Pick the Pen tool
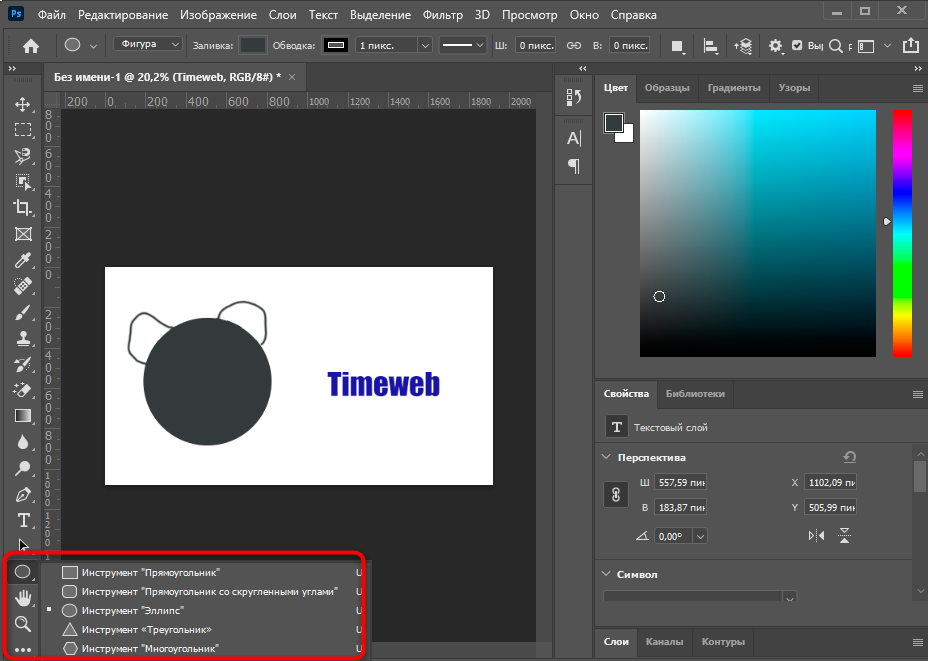Viewport: 928px width, 661px height. 22,494
